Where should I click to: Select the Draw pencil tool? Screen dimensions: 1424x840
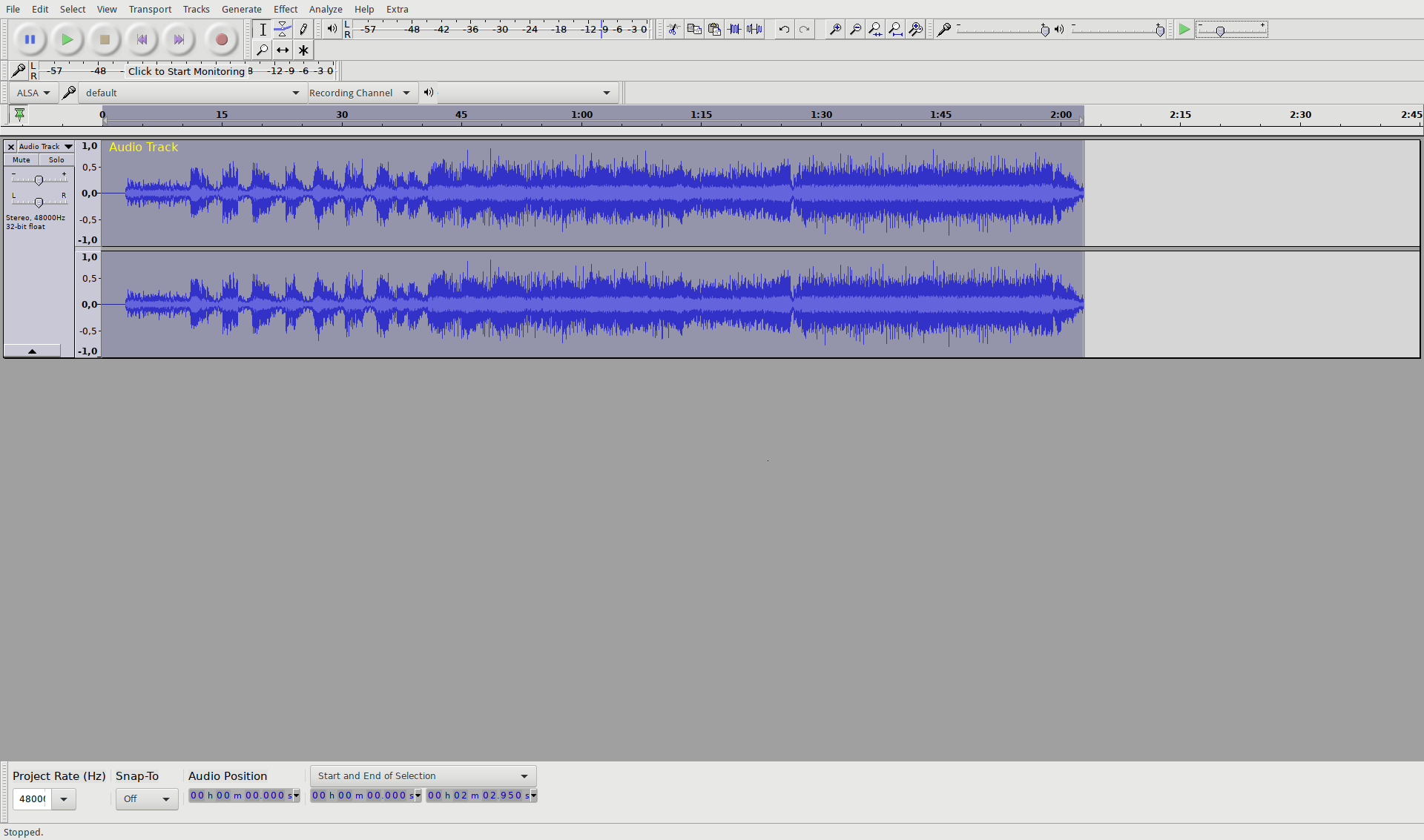point(303,30)
